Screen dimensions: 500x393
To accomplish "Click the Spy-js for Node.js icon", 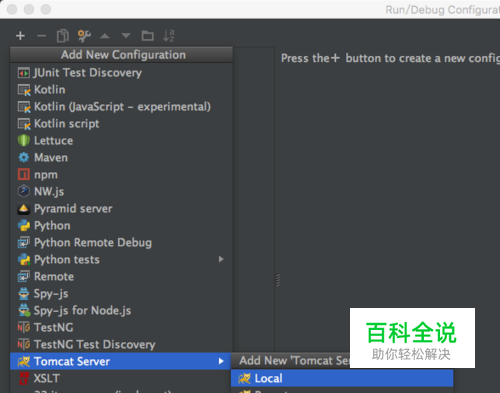I will pos(24,310).
